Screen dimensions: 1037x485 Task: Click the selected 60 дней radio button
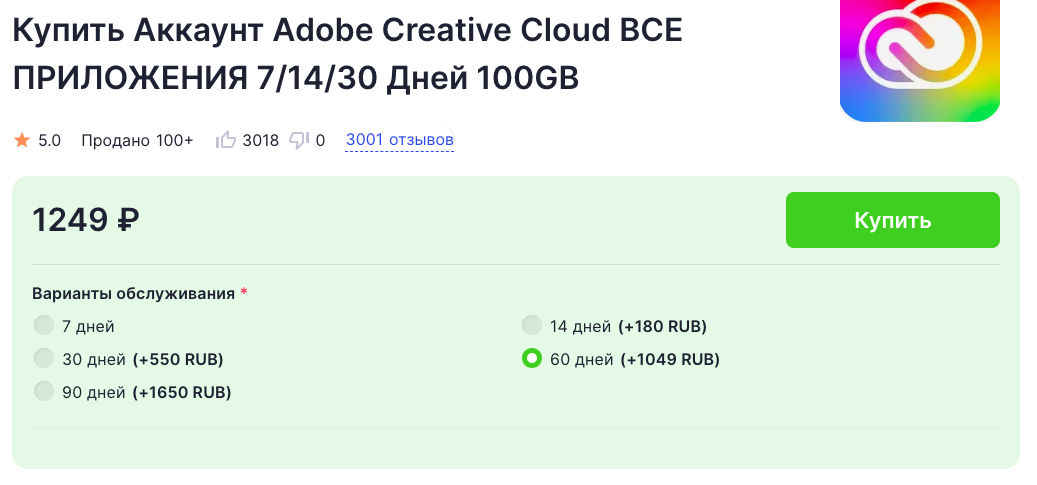point(532,358)
